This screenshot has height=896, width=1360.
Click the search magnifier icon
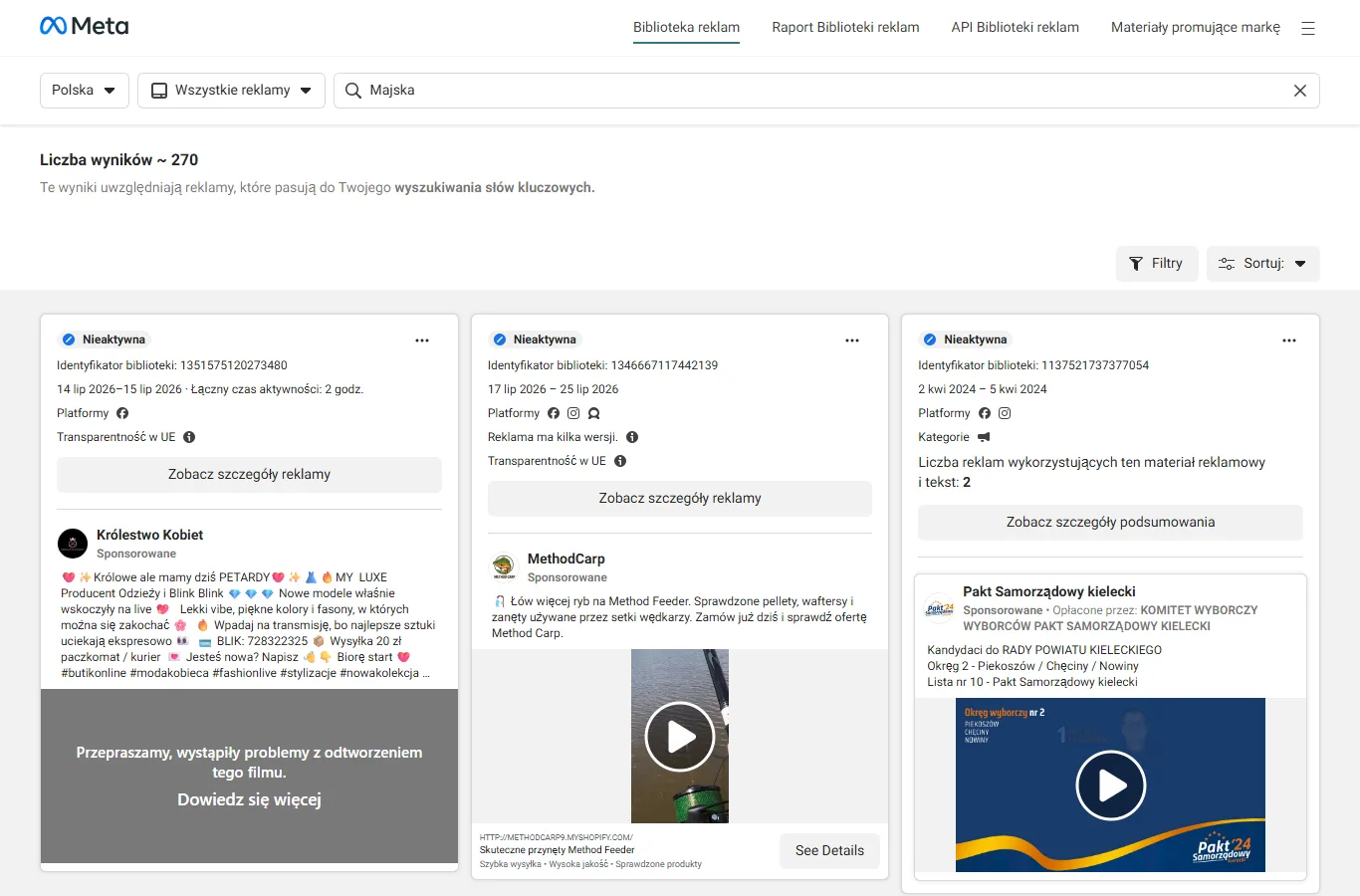pos(353,91)
